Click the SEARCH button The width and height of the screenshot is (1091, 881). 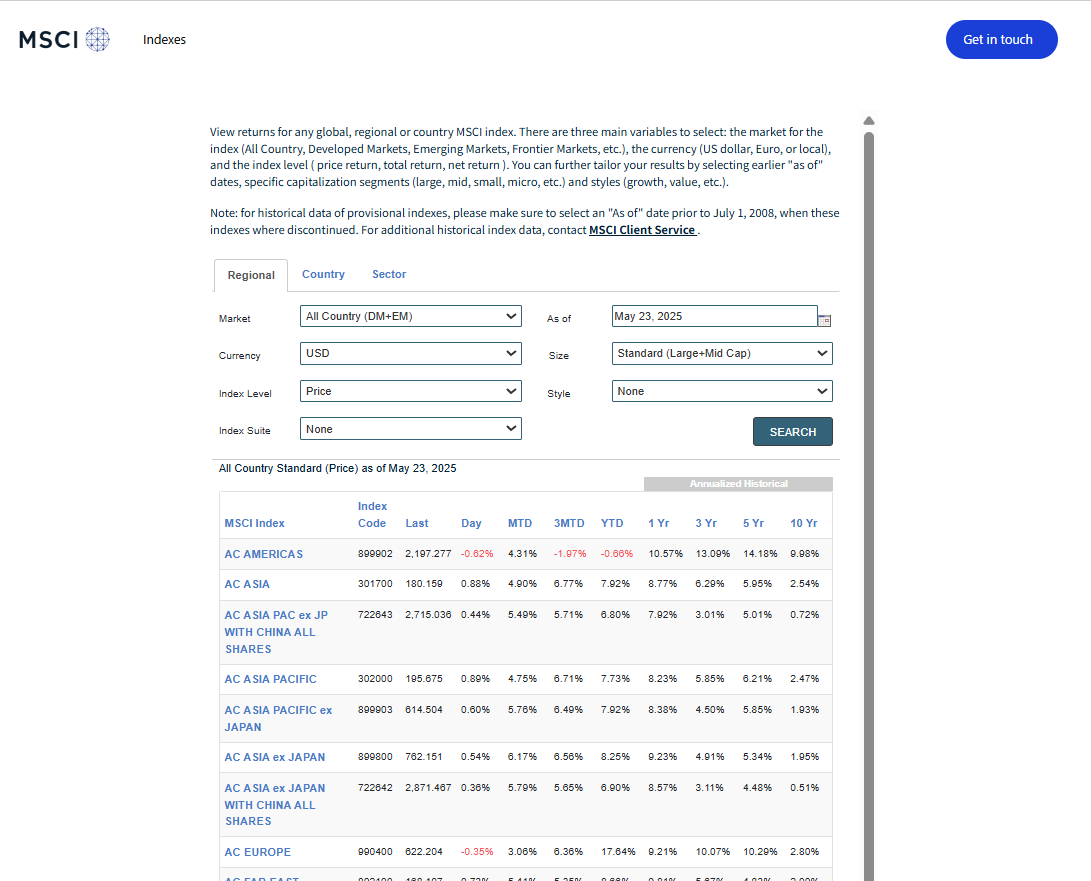click(793, 431)
